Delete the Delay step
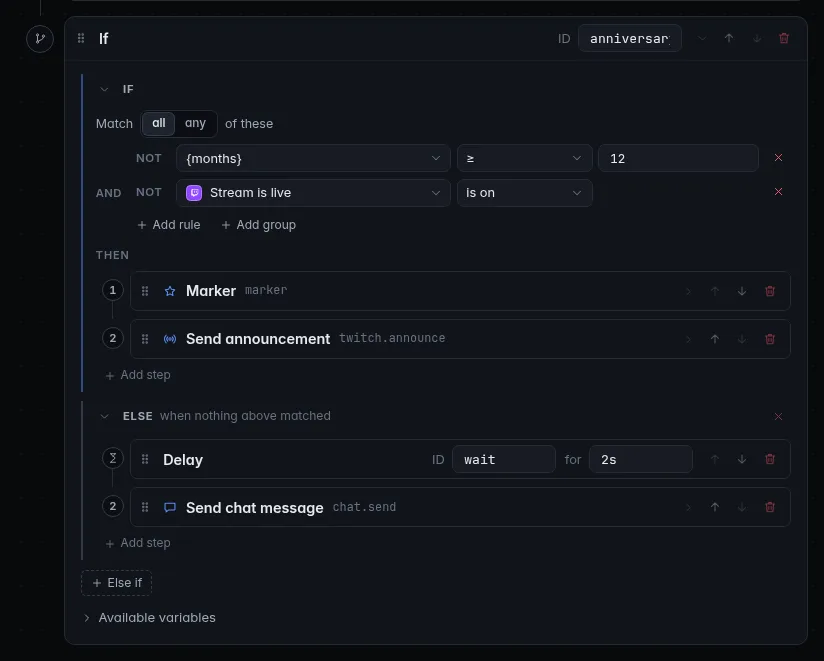Image resolution: width=824 pixels, height=661 pixels. [770, 459]
